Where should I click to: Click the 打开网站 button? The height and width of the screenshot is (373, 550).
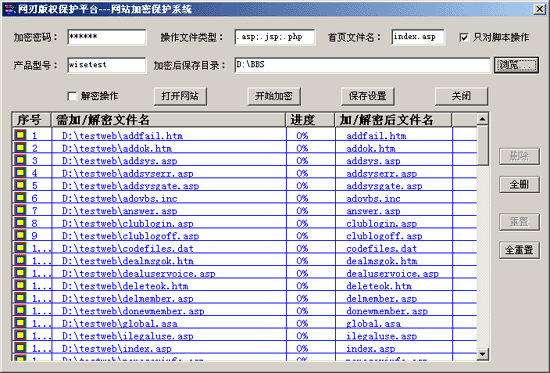pyautogui.click(x=180, y=96)
